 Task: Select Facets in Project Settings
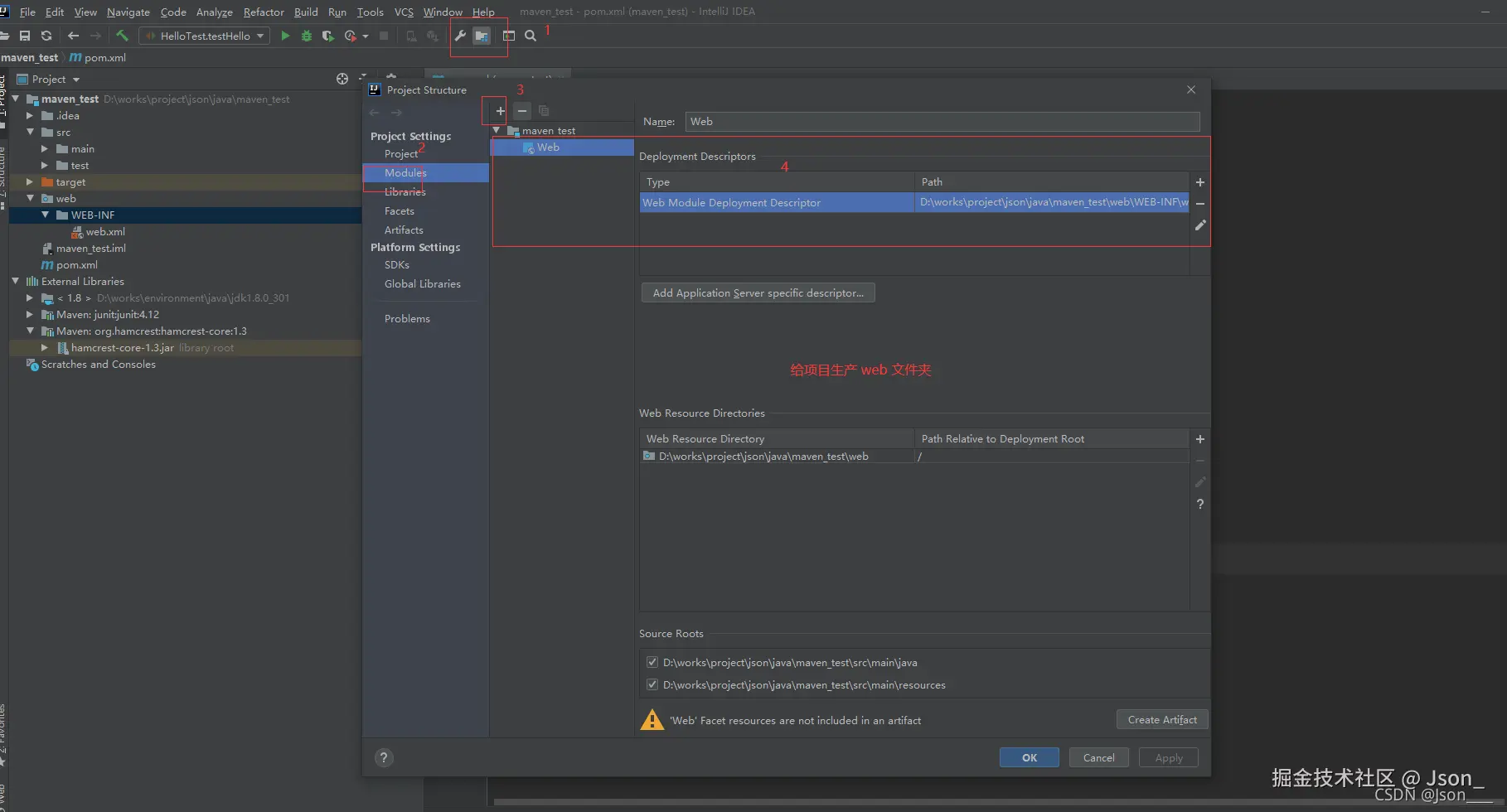pos(400,210)
